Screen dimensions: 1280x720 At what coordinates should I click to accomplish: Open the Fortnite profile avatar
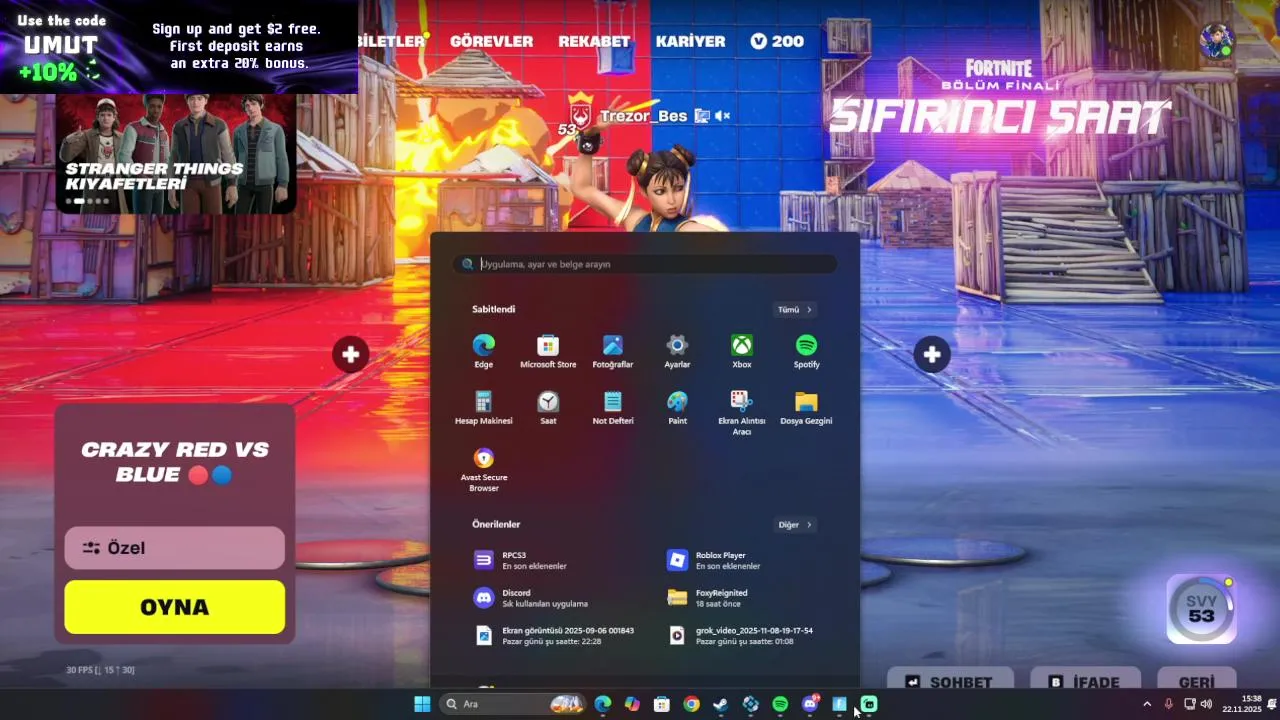coord(1217,41)
